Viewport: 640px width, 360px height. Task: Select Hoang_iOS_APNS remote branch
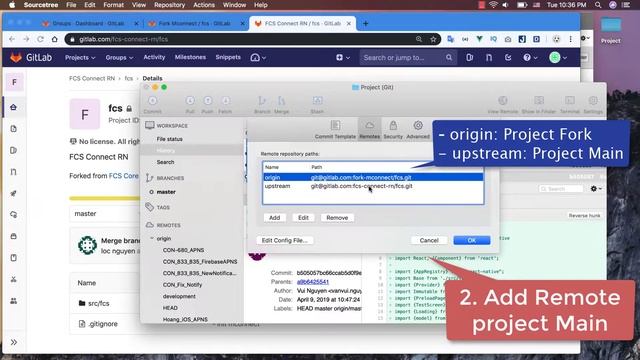pos(185,319)
